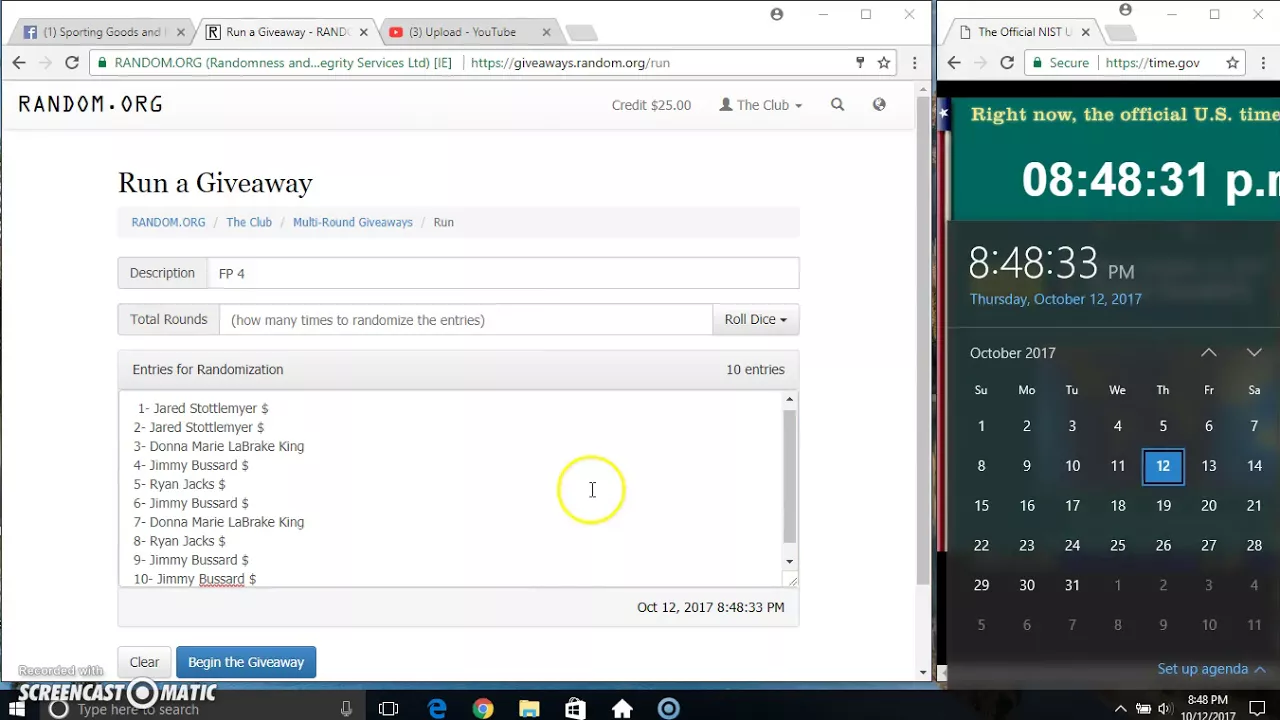This screenshot has height=720, width=1280.
Task: Select October 20 in the calendar
Action: tap(1209, 506)
